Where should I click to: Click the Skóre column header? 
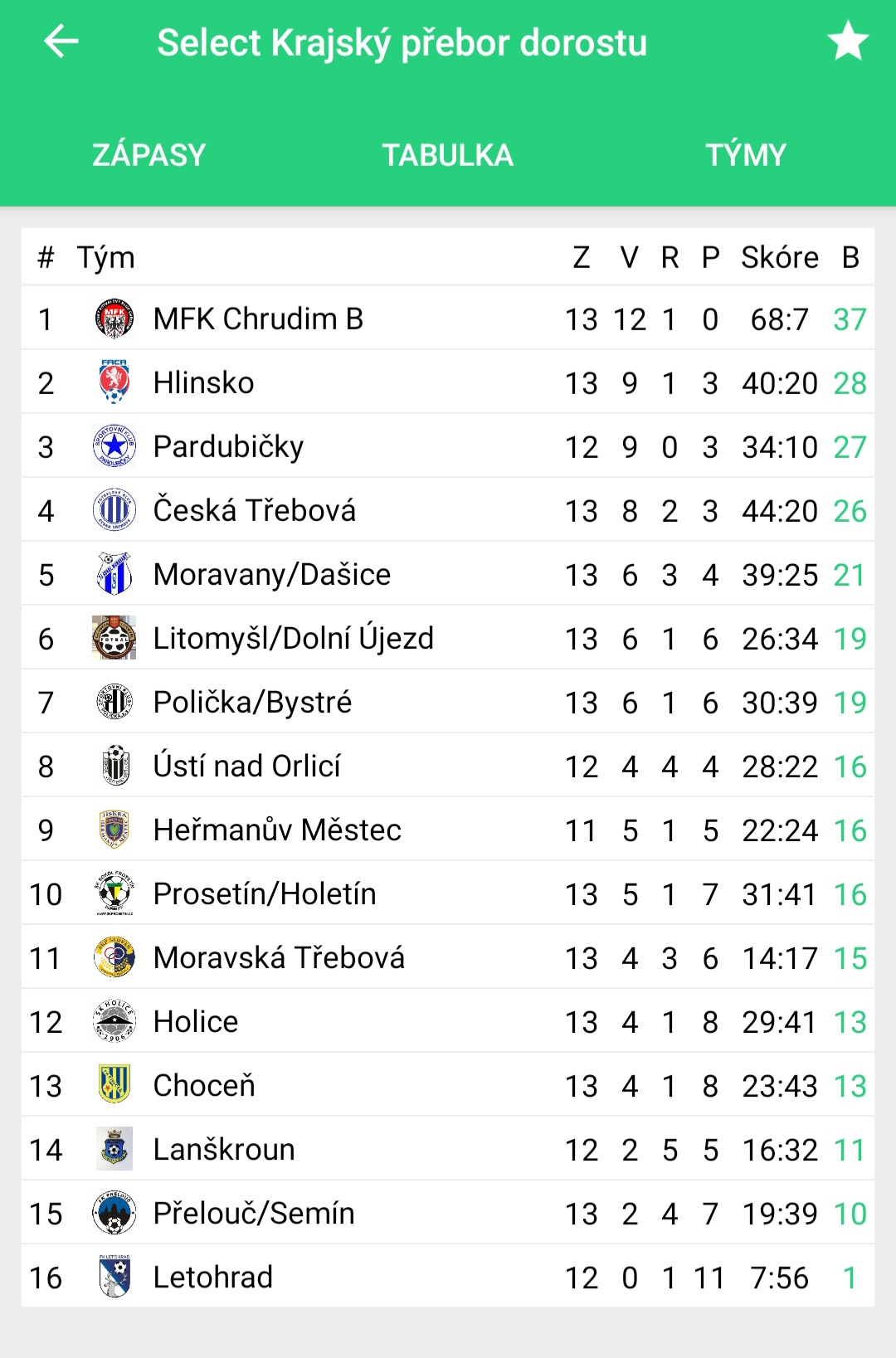780,257
